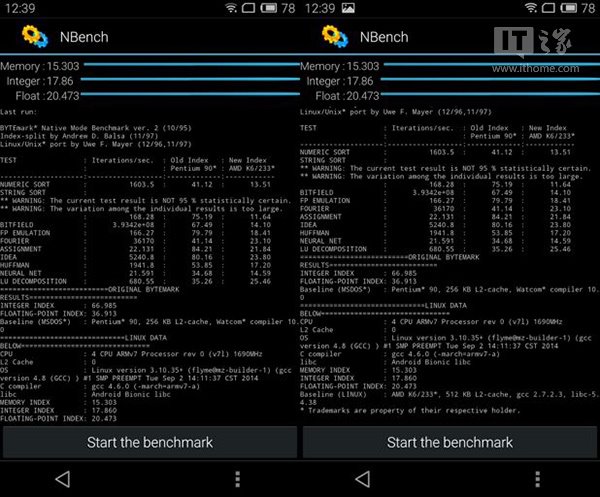Click the 'Trademarks are property' footnote line
Viewport: 600px width, 497px height.
coord(410,411)
